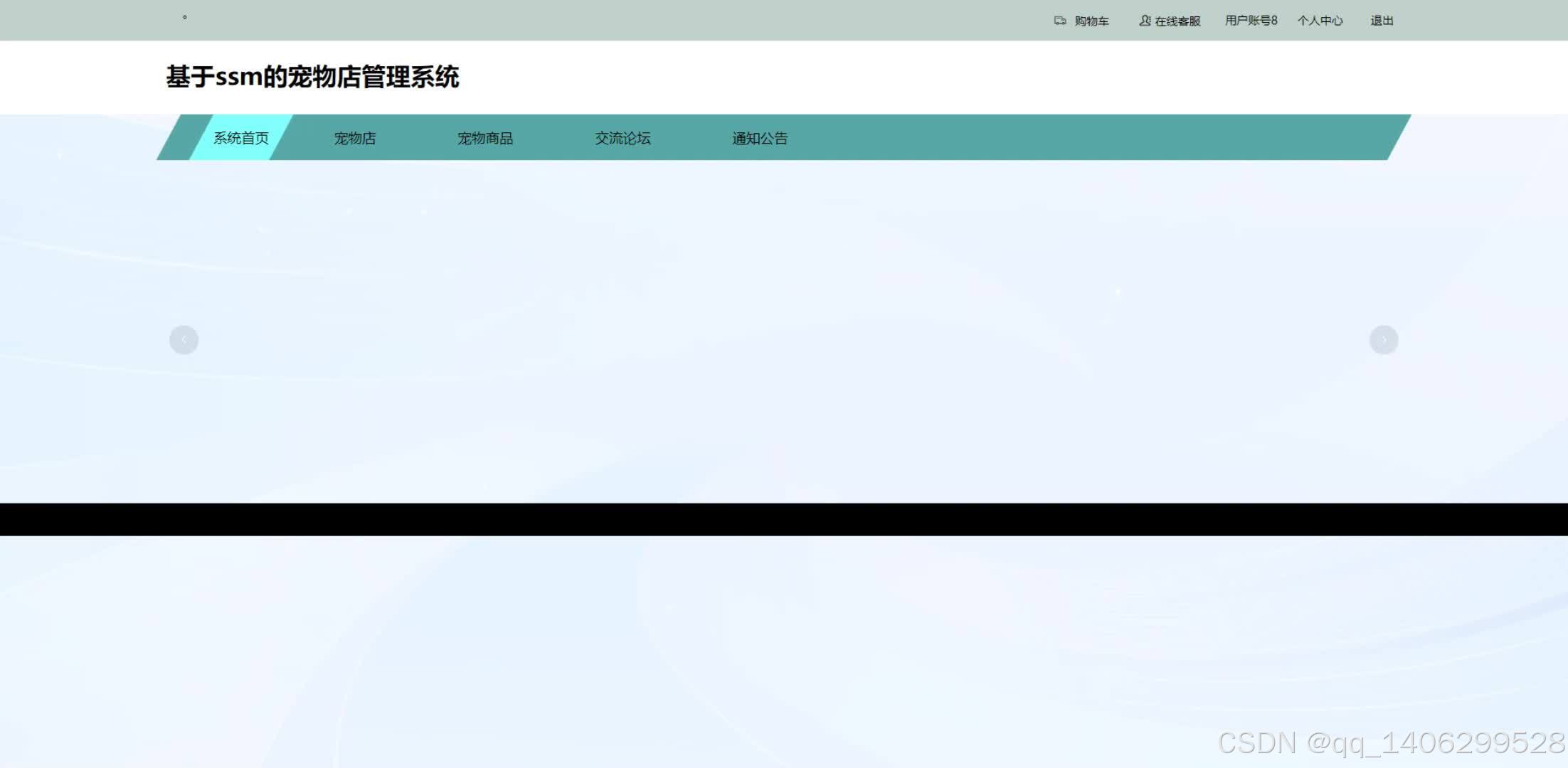Image resolution: width=1568 pixels, height=768 pixels.
Task: Click the online customer service person icon
Action: [x=1145, y=21]
